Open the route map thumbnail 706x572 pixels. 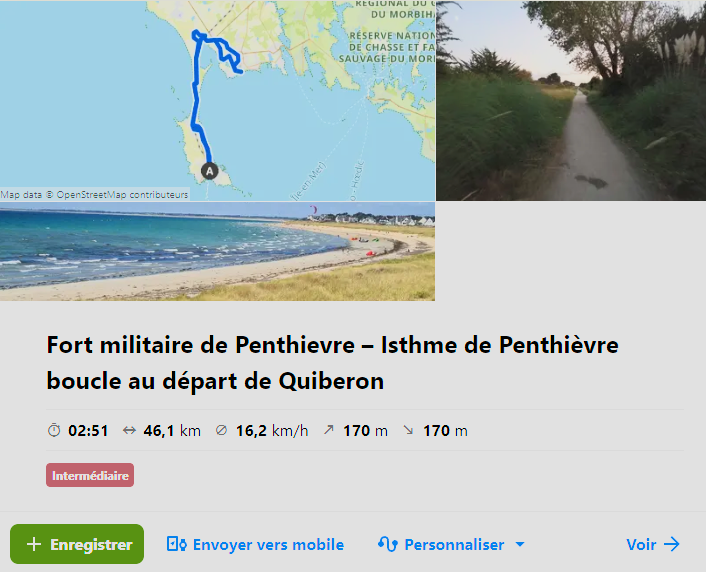(217, 100)
